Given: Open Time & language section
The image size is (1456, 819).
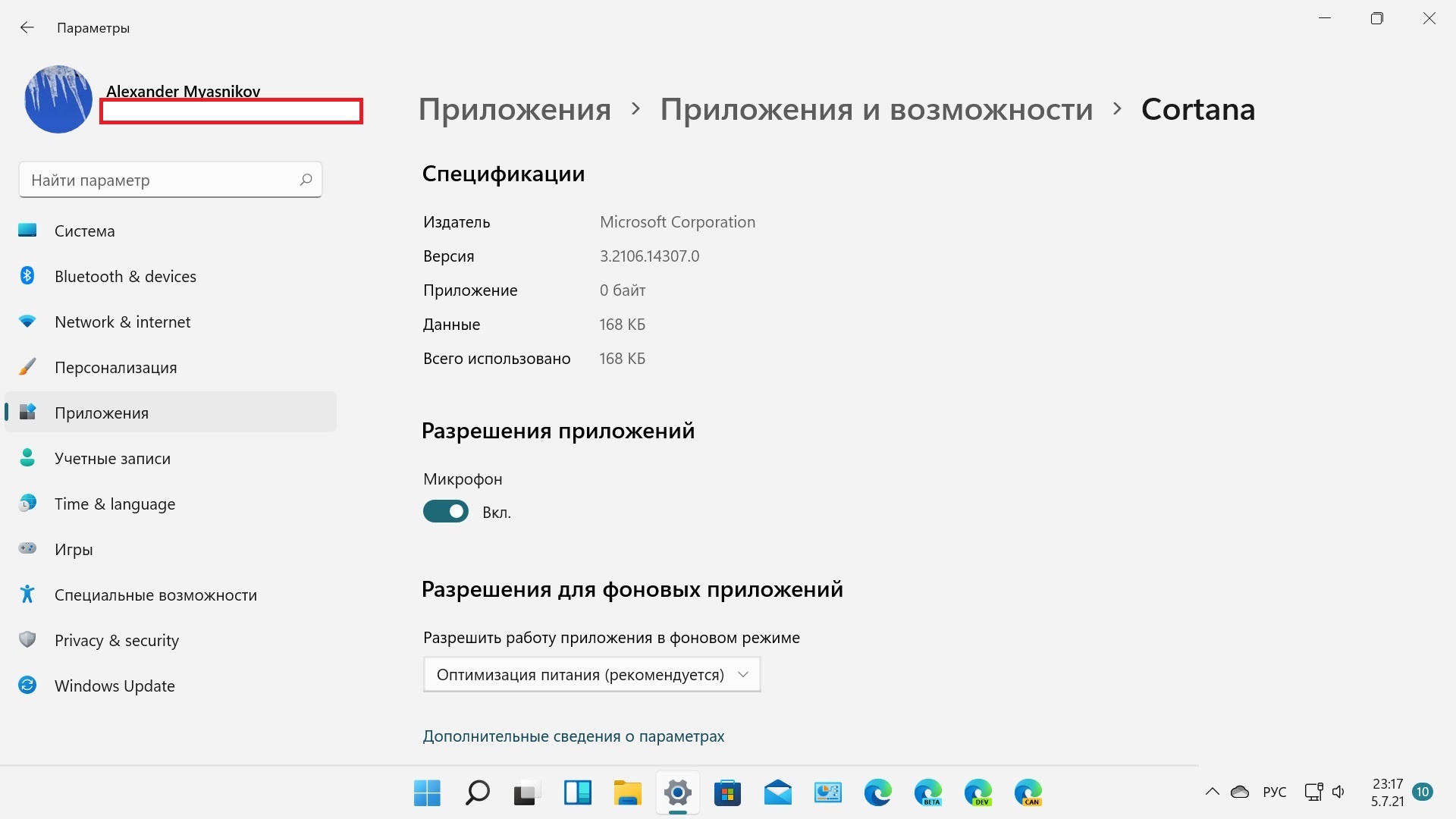Looking at the screenshot, I should pos(171,504).
